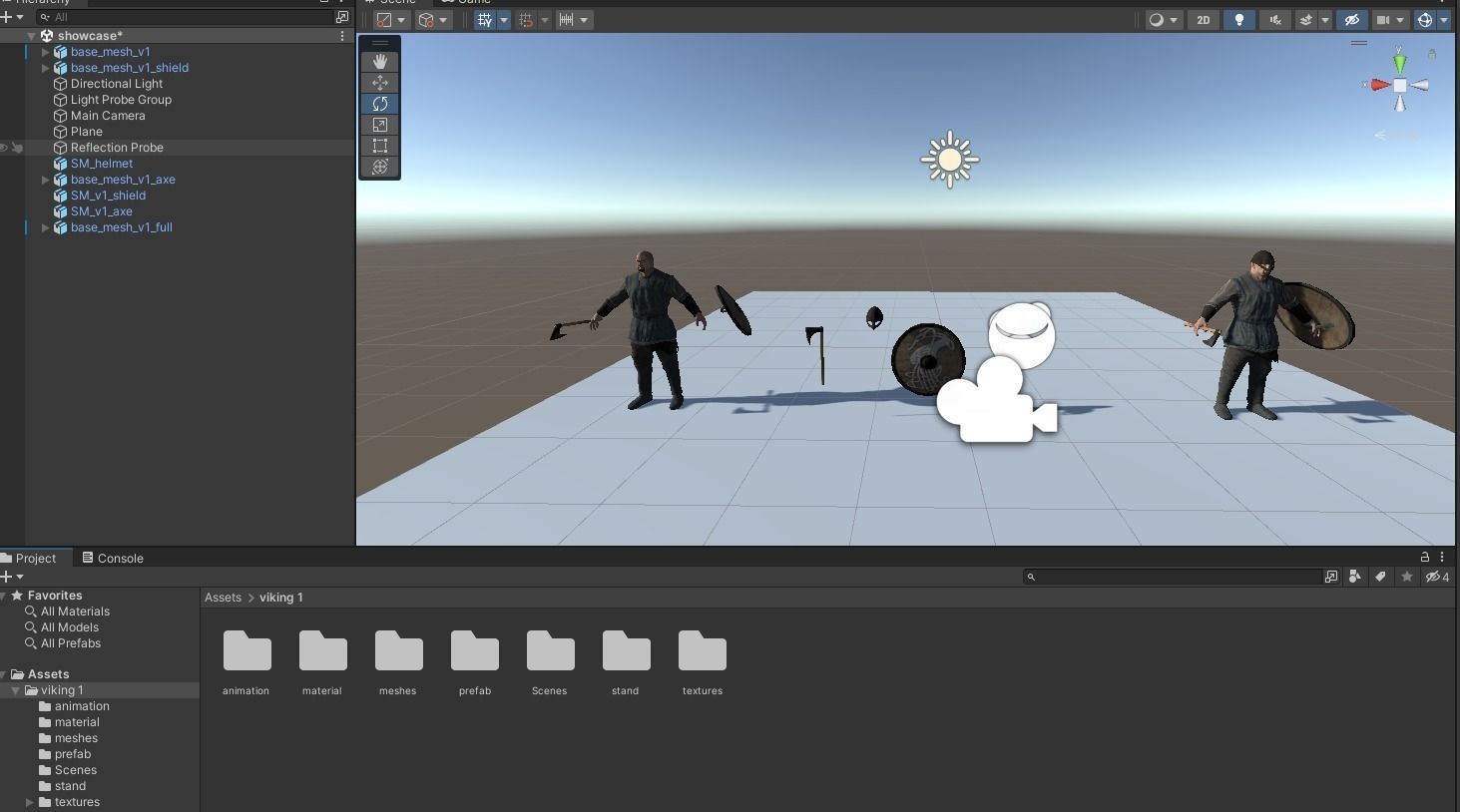Open the draw mode shading dropdown
Viewport: 1460px width, 812px height.
click(x=1165, y=20)
